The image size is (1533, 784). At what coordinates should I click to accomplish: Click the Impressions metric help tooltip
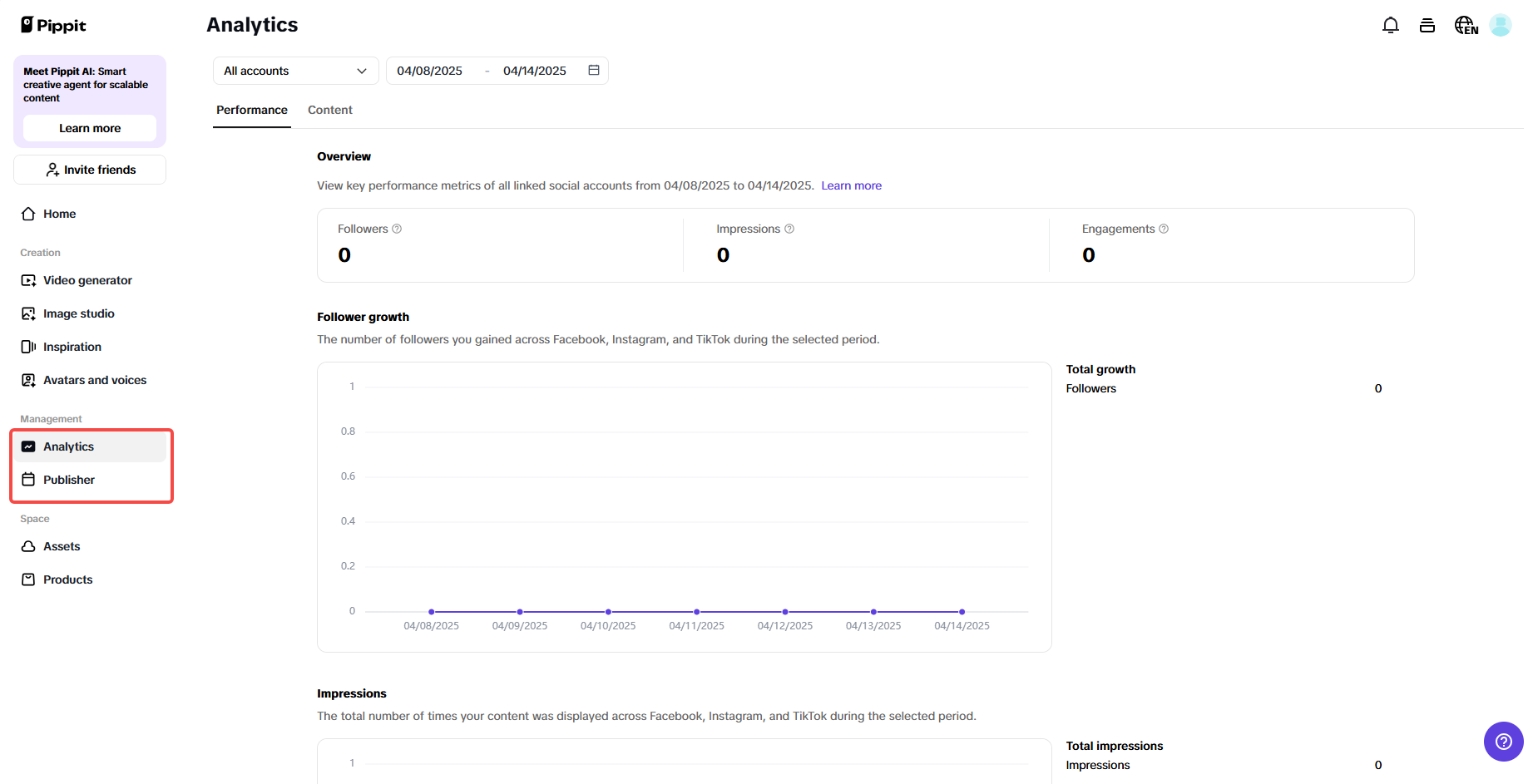click(x=789, y=229)
